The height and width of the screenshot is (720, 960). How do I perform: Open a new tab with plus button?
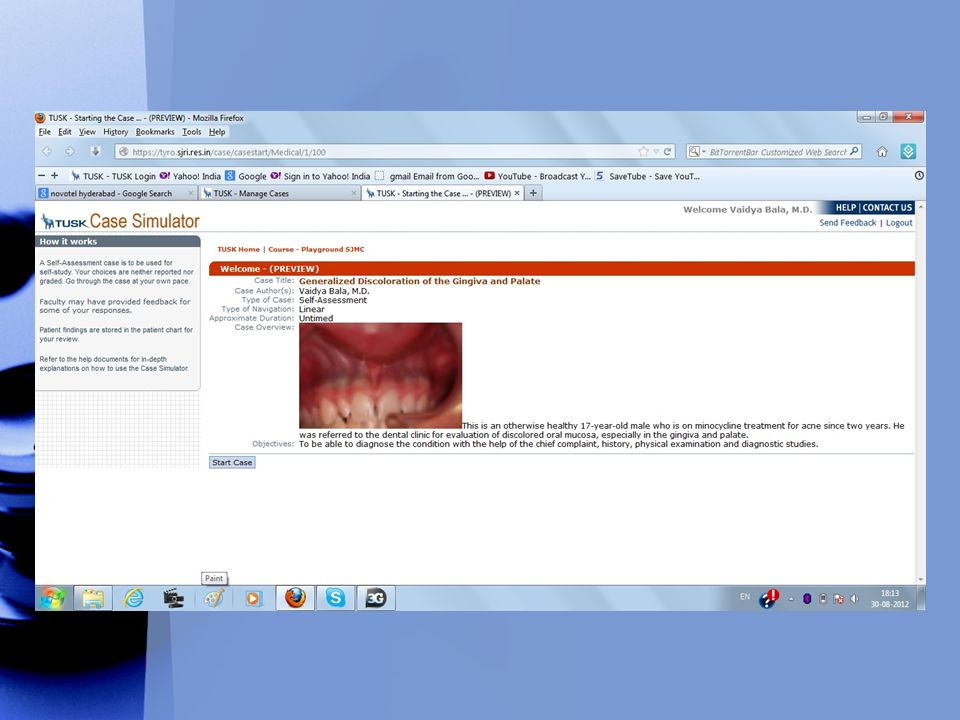[x=533, y=193]
